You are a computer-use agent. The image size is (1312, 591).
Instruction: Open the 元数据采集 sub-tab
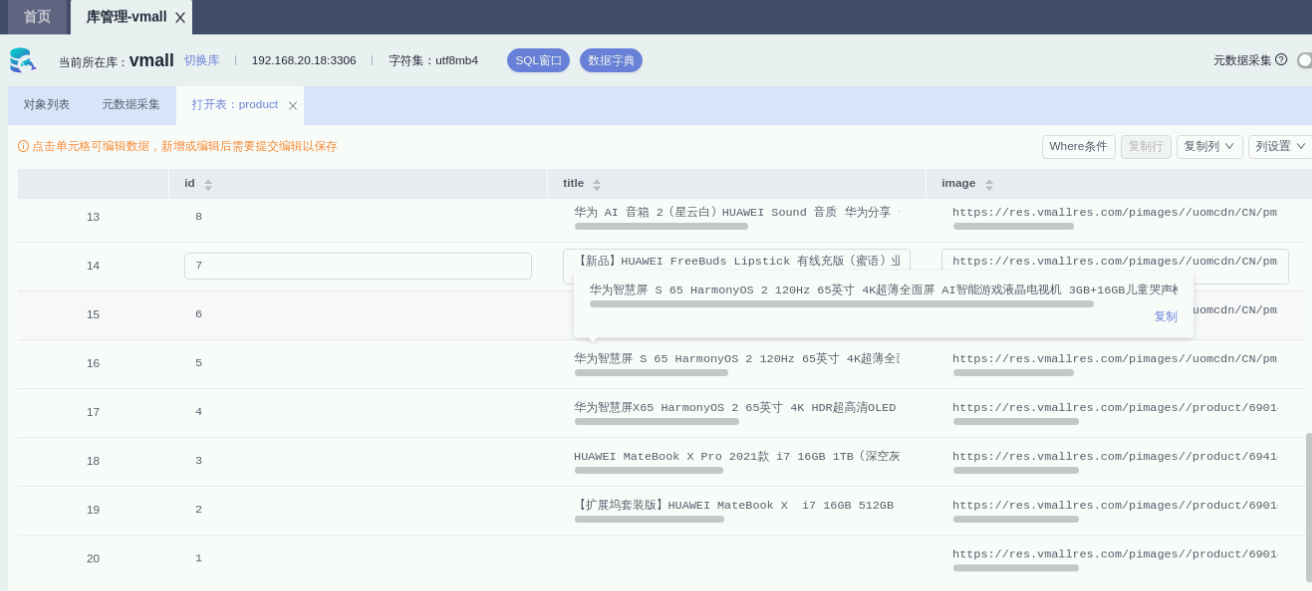[131, 104]
